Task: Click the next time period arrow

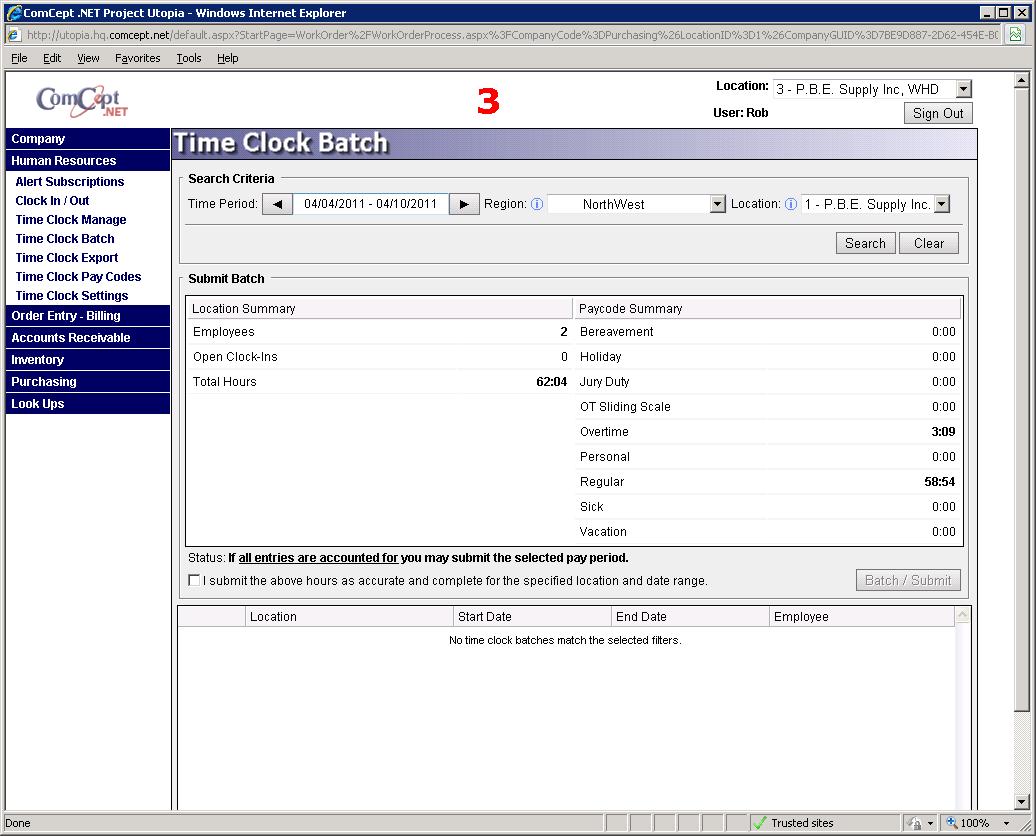Action: 464,204
